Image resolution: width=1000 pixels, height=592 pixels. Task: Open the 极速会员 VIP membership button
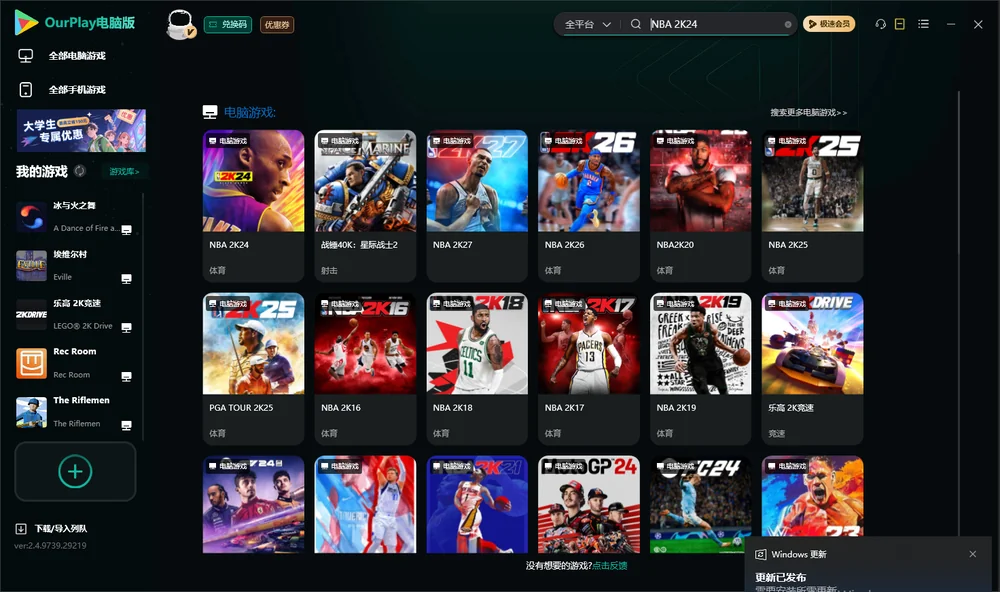click(829, 24)
